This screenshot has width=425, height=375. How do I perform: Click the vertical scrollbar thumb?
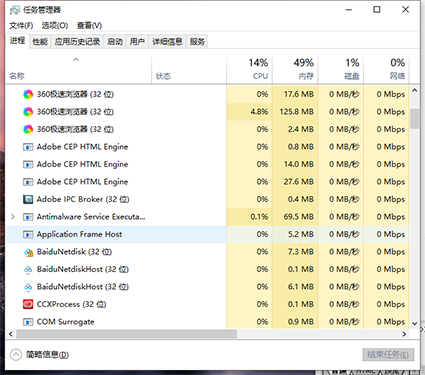pos(415,118)
